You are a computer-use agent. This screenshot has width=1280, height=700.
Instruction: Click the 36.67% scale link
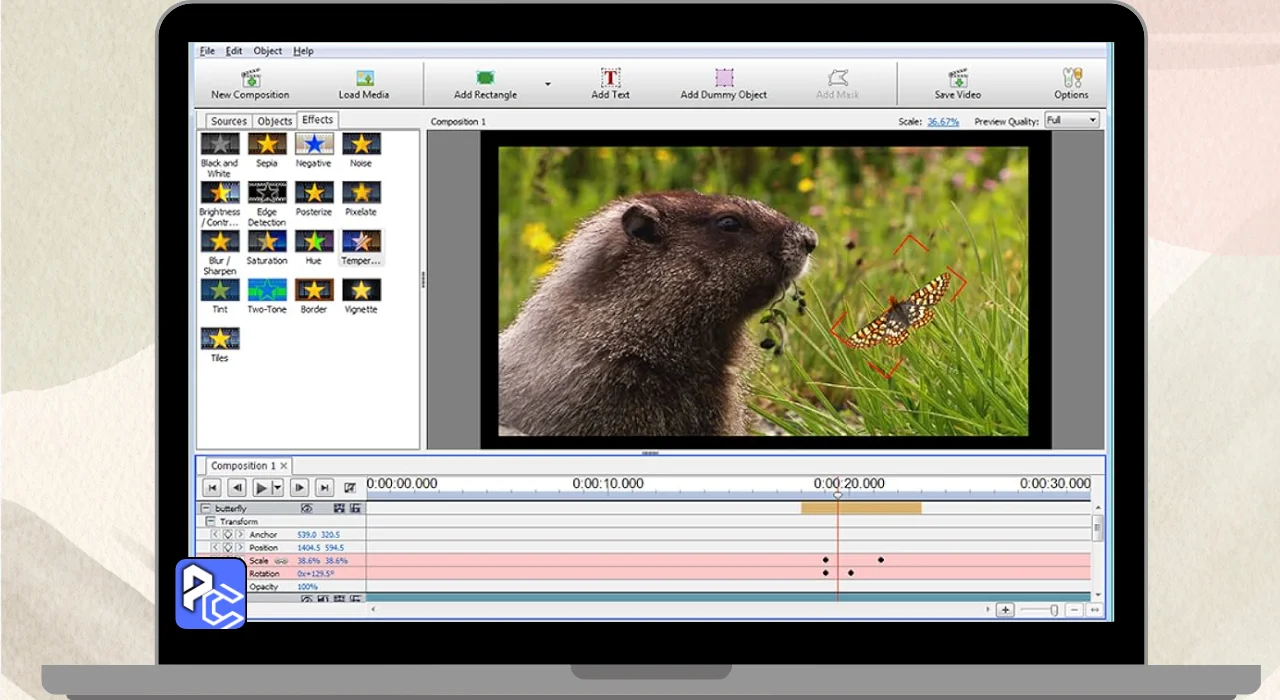pos(942,121)
